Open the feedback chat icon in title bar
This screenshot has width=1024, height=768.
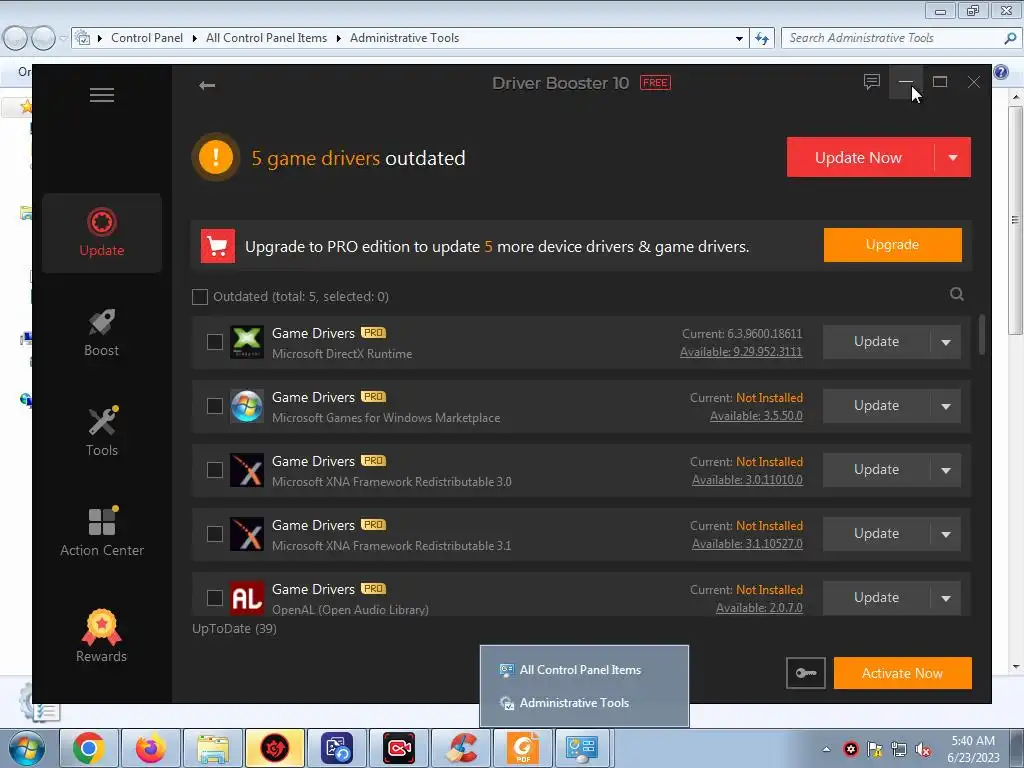pos(871,82)
